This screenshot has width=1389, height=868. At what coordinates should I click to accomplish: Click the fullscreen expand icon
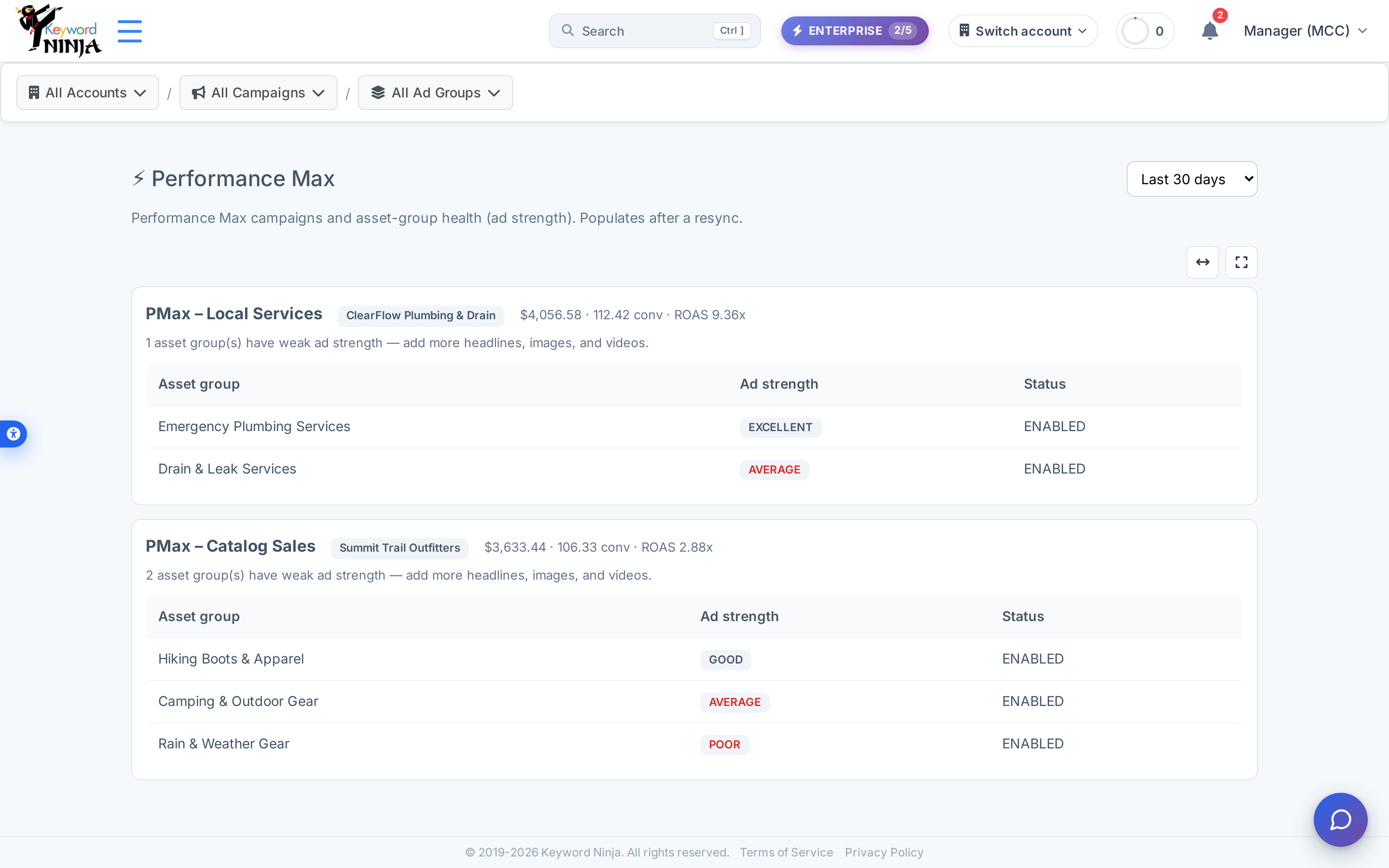click(1241, 262)
